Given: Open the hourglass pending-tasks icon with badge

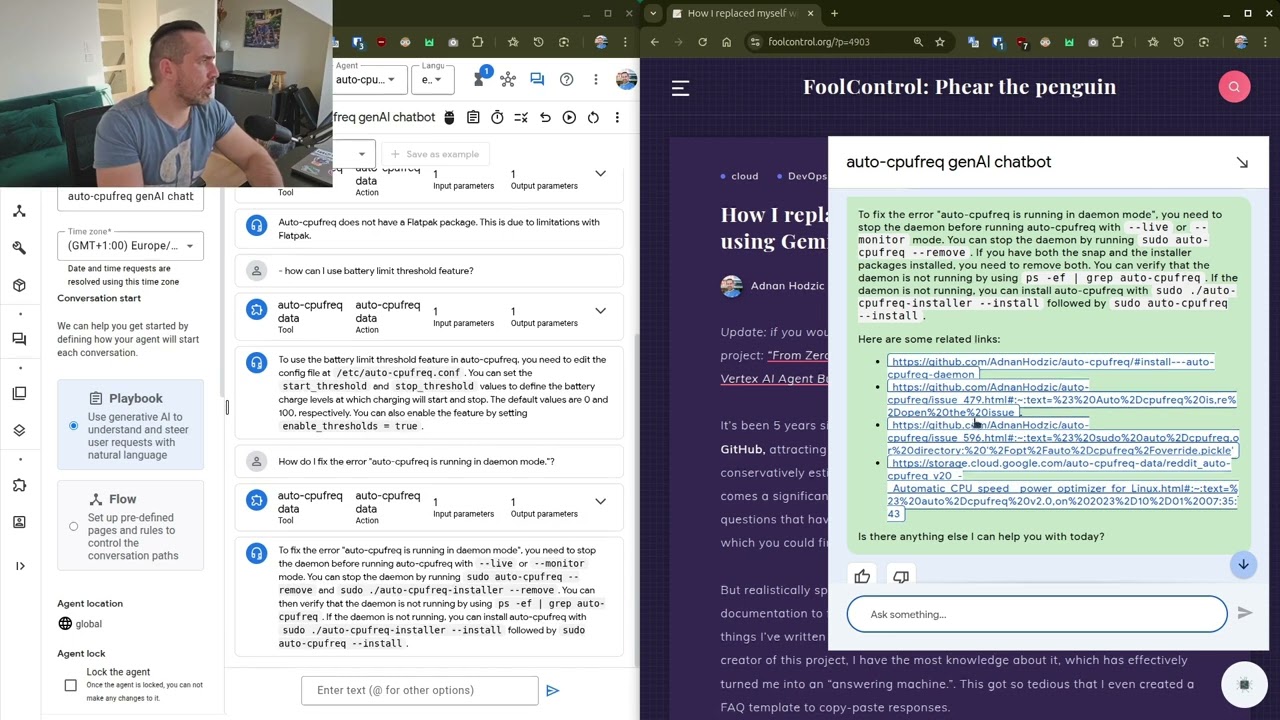Looking at the screenshot, I should coord(479,79).
